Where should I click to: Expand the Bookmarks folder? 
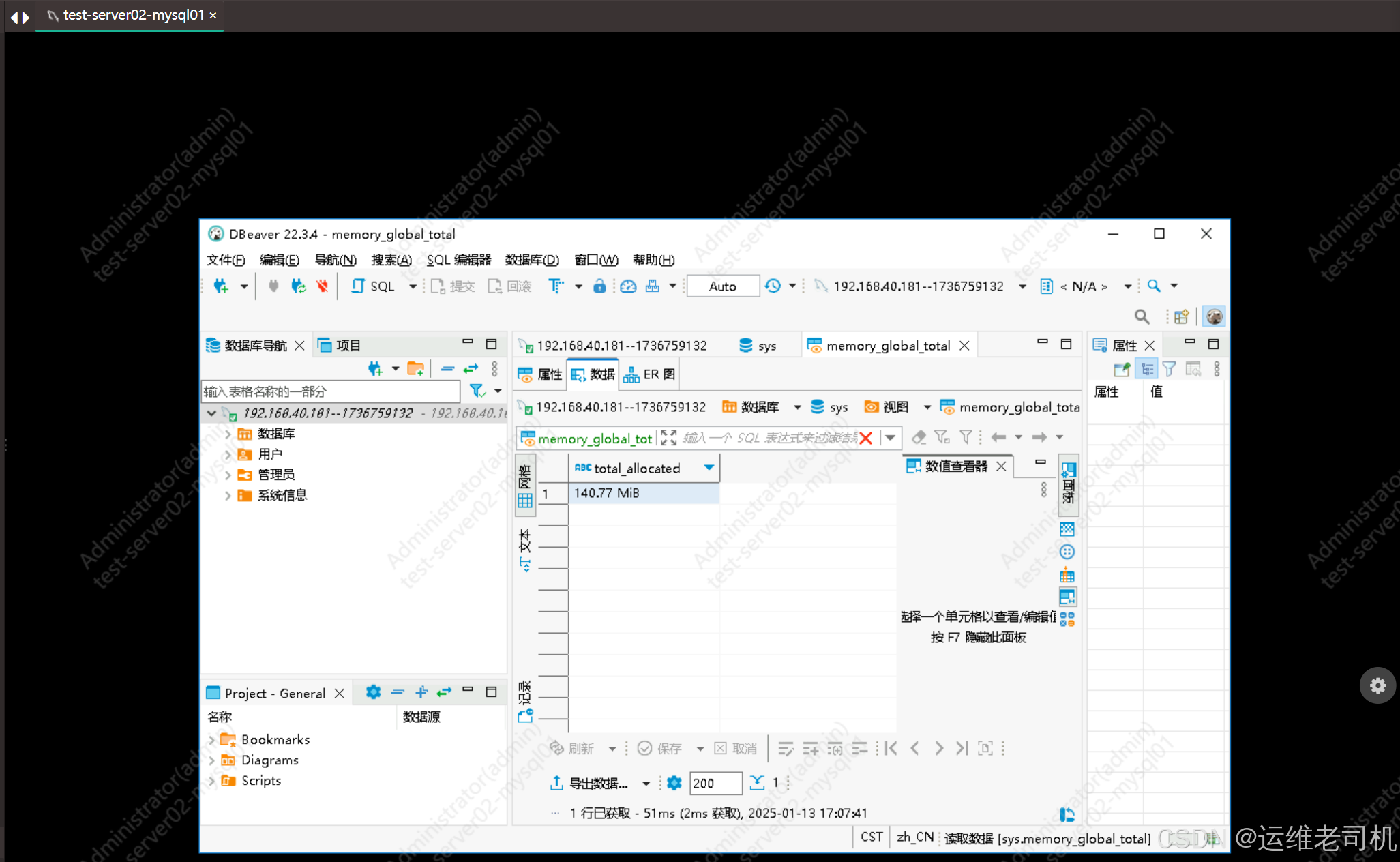coord(211,740)
